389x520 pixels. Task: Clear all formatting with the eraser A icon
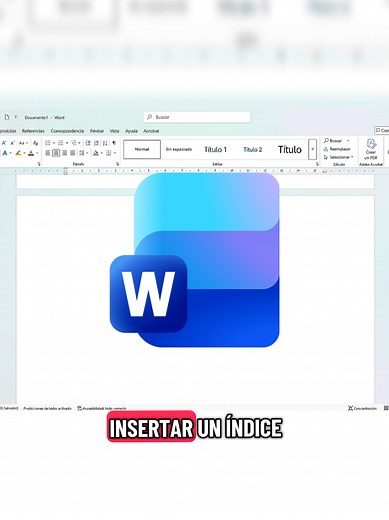[35, 143]
